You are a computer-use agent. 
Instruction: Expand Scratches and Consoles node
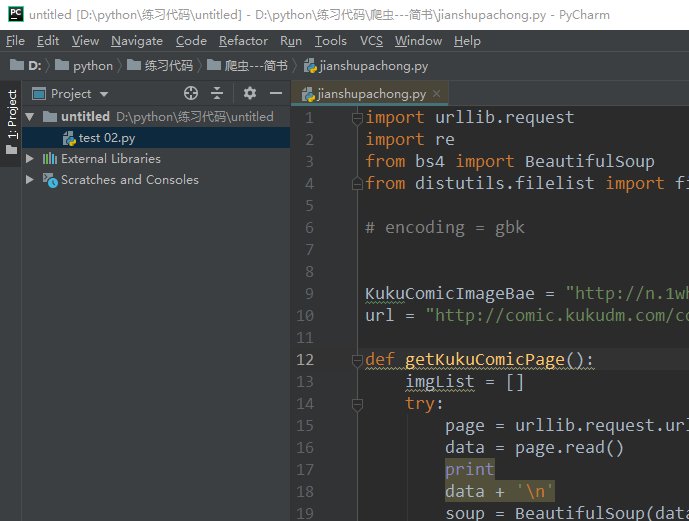(30, 180)
